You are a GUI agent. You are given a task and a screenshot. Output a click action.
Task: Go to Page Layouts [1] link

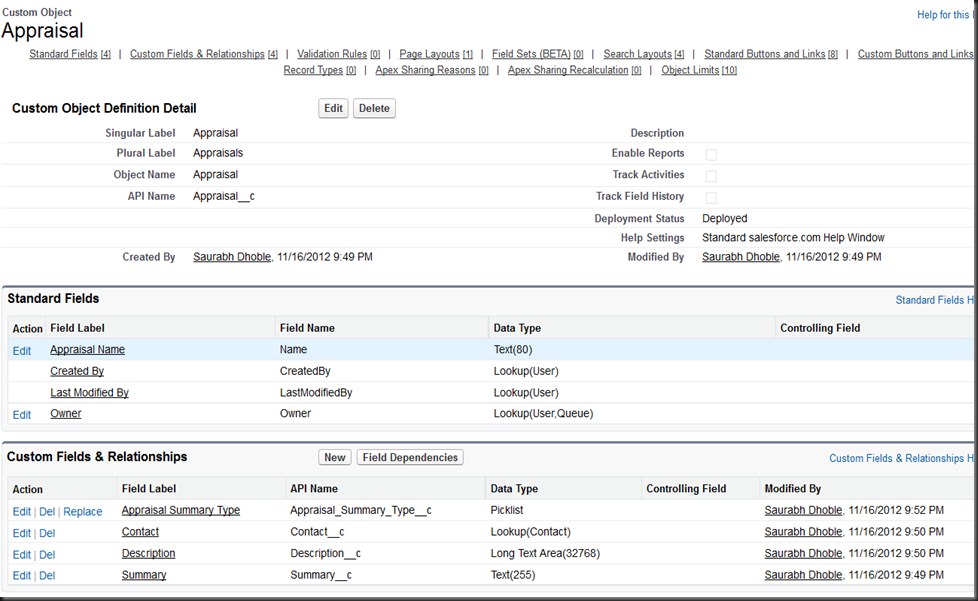[436, 54]
